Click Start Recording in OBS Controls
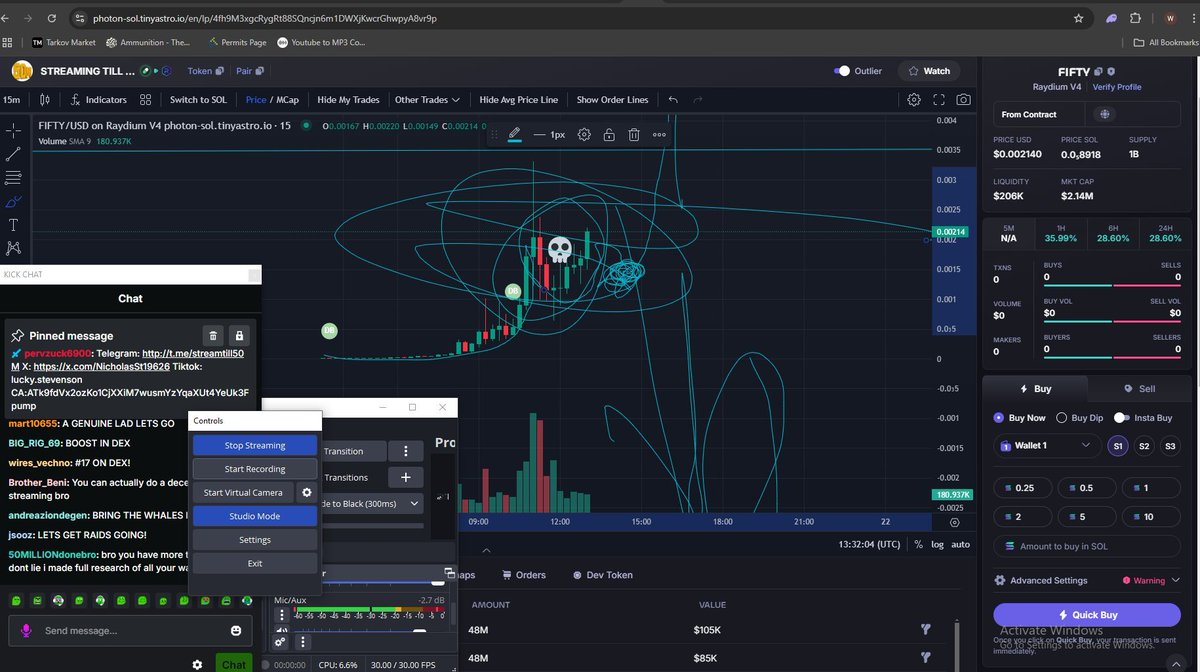The height and width of the screenshot is (672, 1200). click(x=255, y=469)
